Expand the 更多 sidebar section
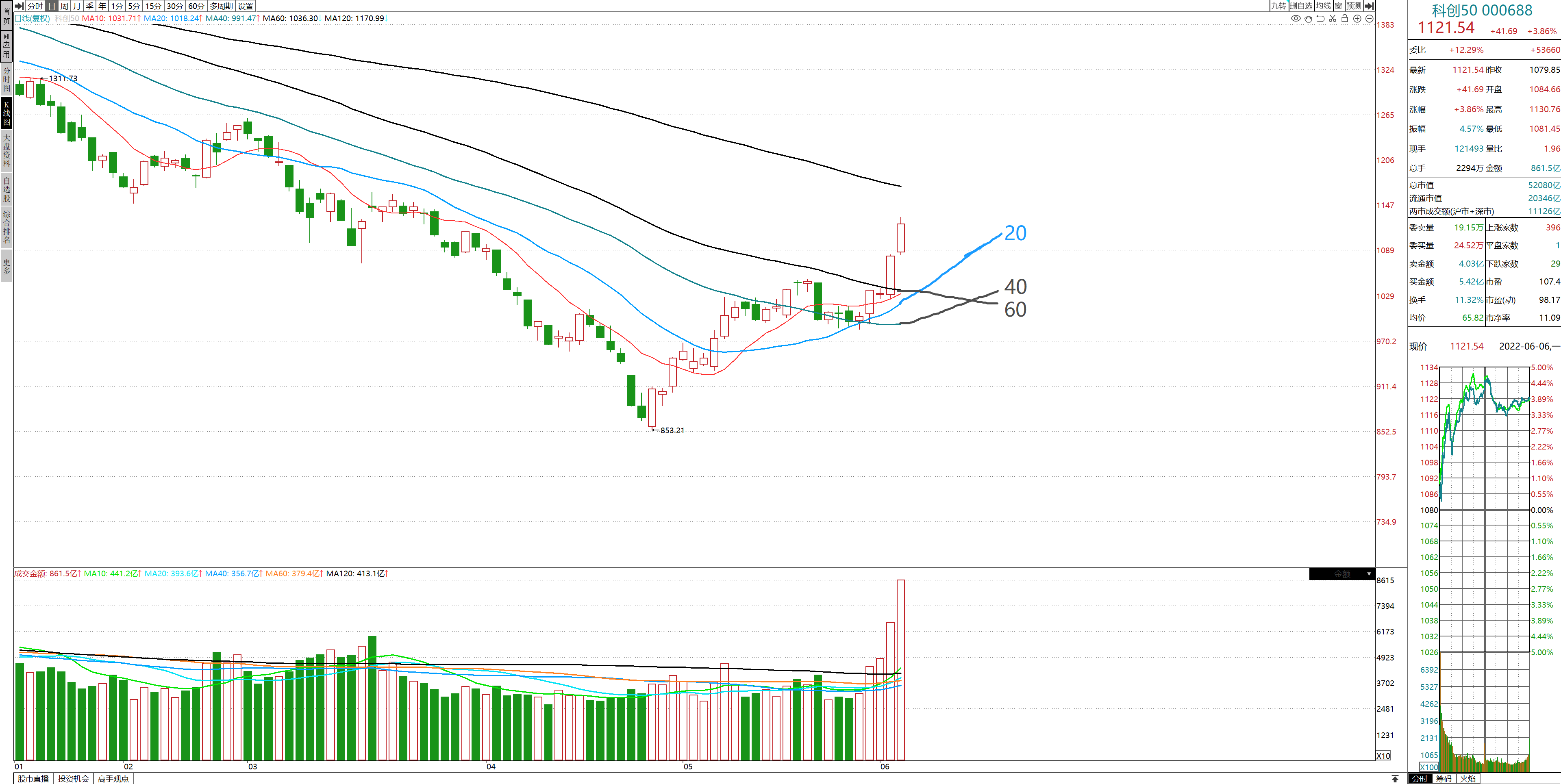Screen dimensions: 1561x784 tap(7, 267)
